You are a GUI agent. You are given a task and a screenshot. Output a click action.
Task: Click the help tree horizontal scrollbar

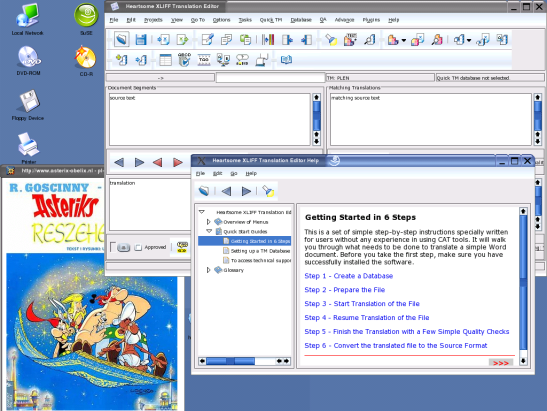[244, 361]
